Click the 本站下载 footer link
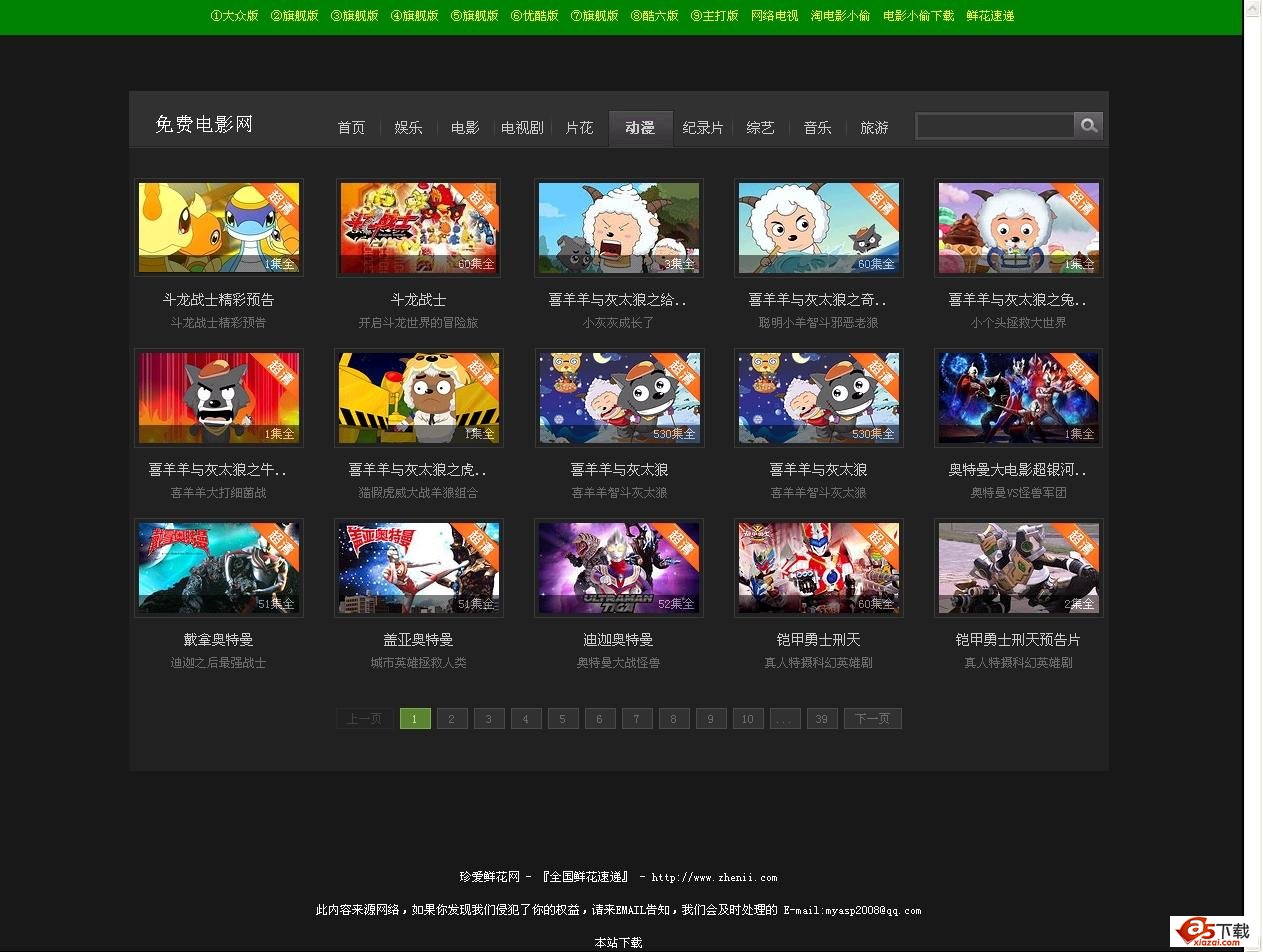The height and width of the screenshot is (952, 1263). click(618, 941)
